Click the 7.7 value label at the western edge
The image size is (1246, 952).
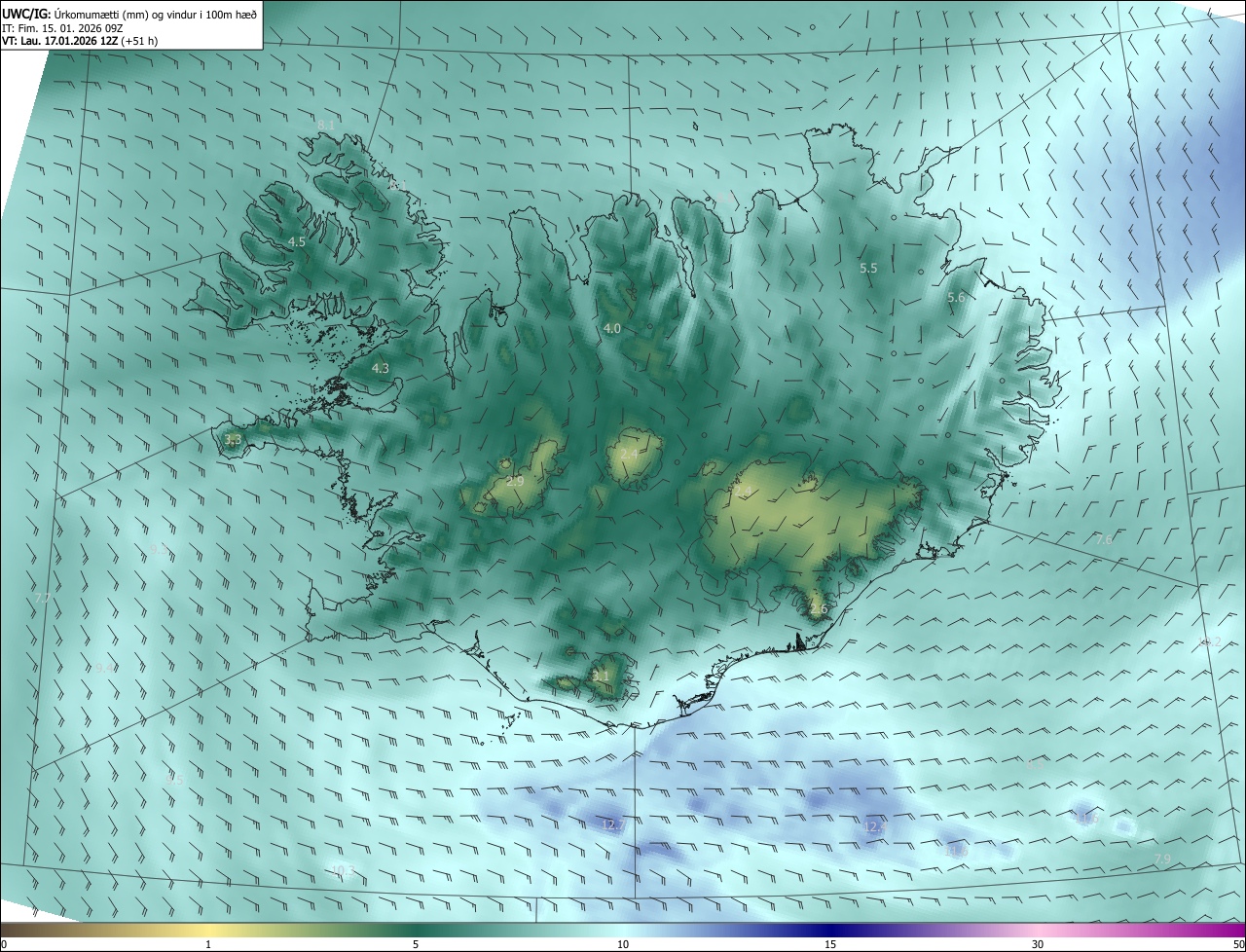tap(41, 598)
